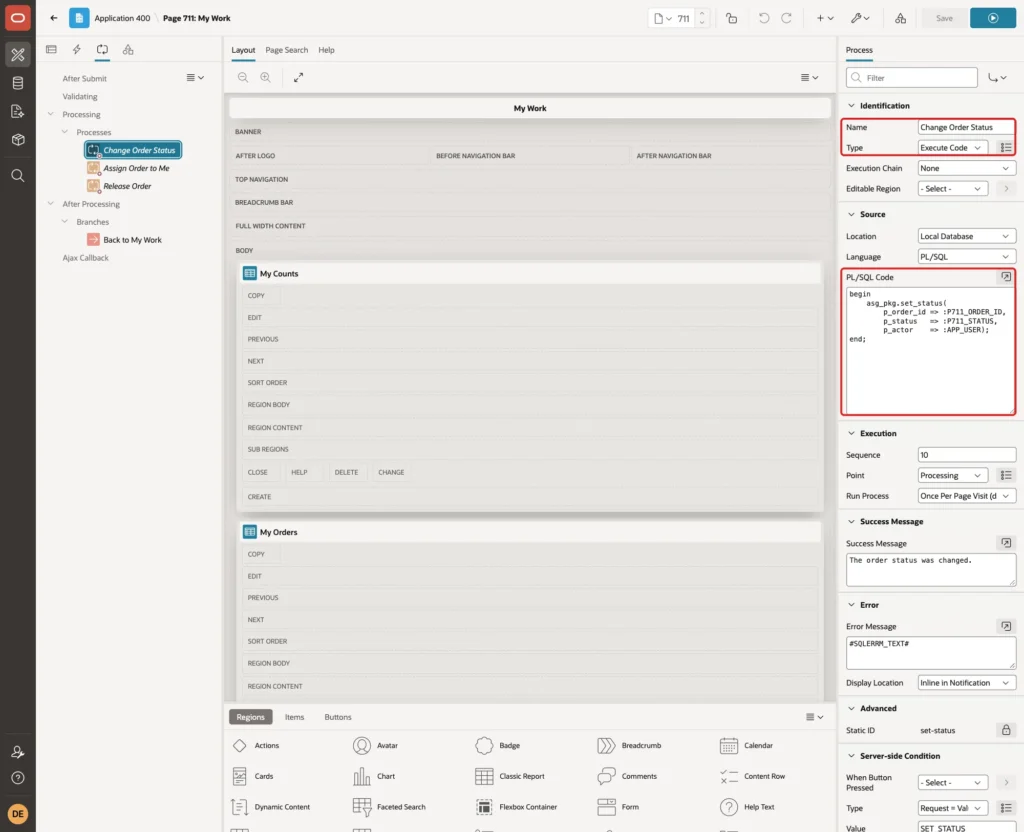Click the property Filter field
This screenshot has width=1024, height=832.
pos(912,78)
